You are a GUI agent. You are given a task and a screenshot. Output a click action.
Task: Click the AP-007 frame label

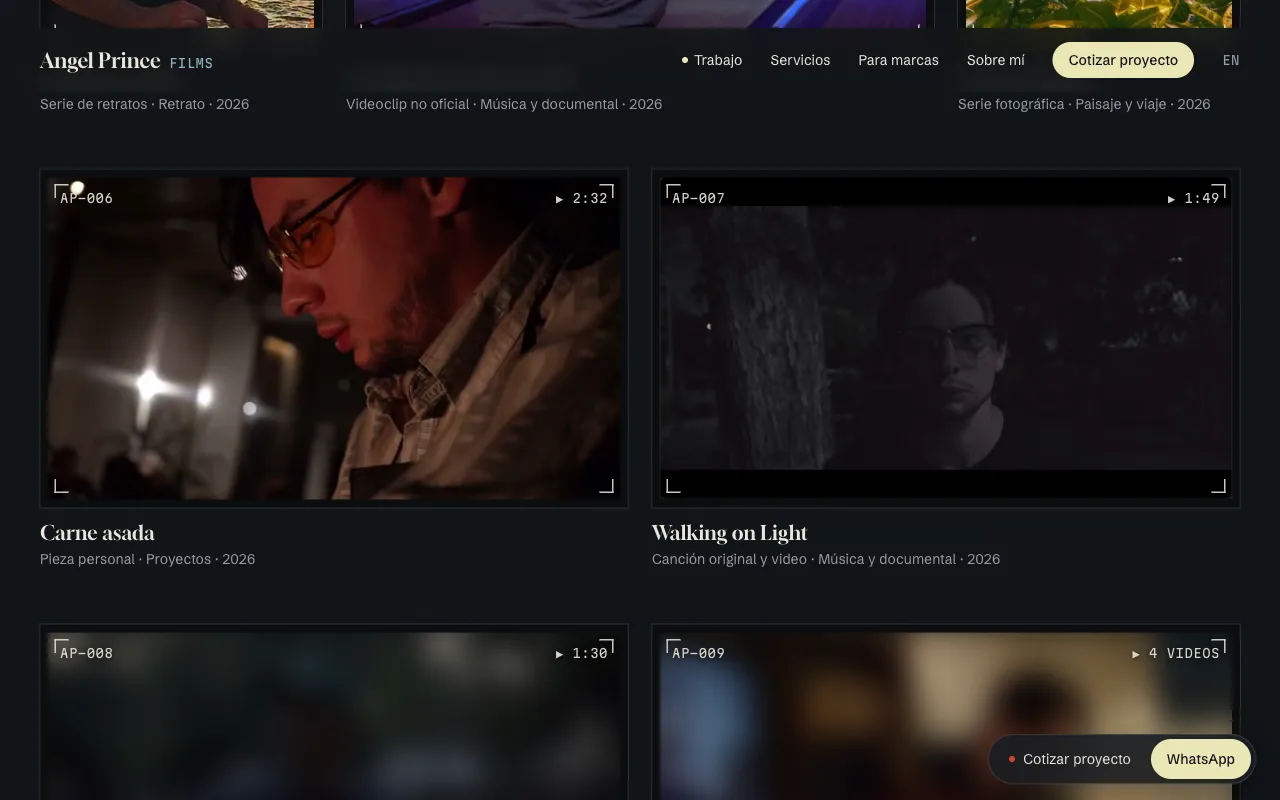tap(699, 198)
